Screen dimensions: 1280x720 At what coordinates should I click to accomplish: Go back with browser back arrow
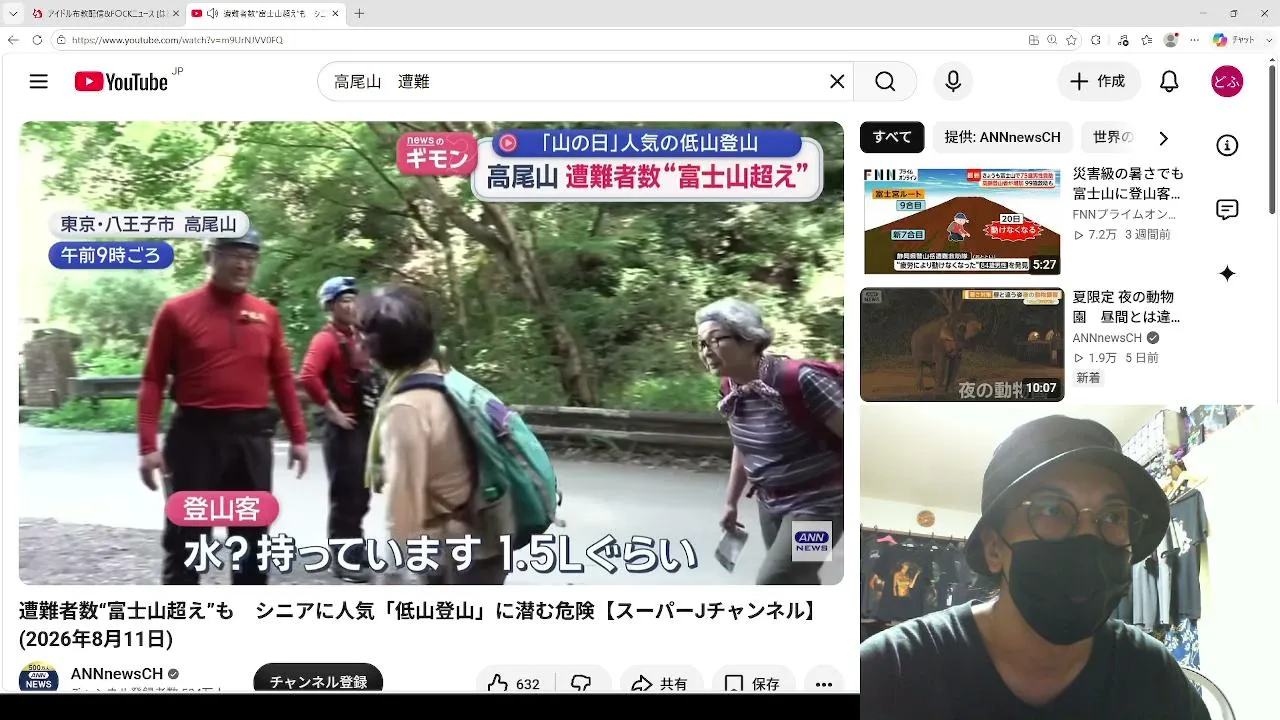click(x=13, y=40)
